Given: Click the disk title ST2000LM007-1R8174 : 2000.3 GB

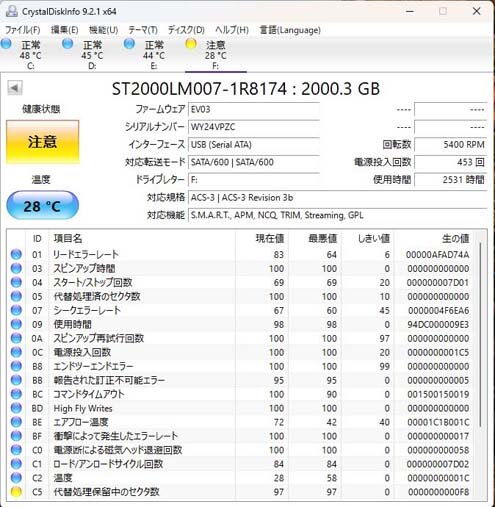Looking at the screenshot, I should coord(246,89).
